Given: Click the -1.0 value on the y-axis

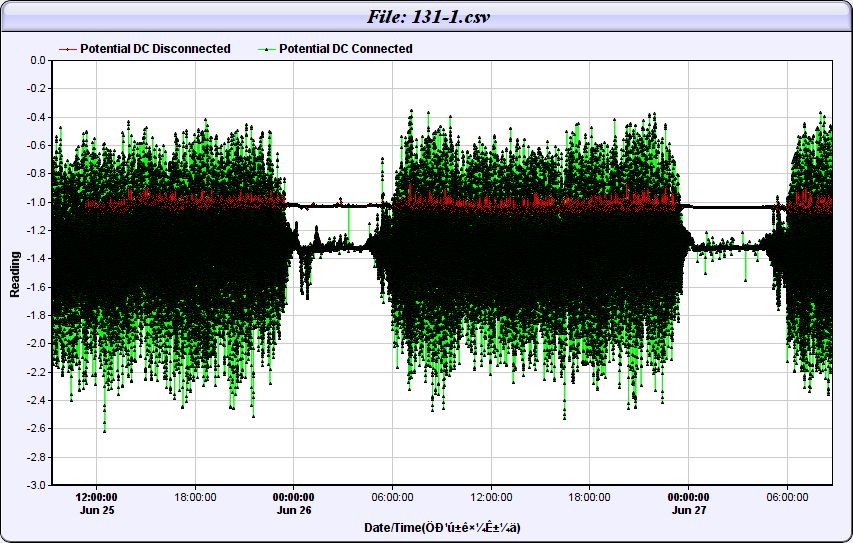Looking at the screenshot, I should [x=36, y=202].
